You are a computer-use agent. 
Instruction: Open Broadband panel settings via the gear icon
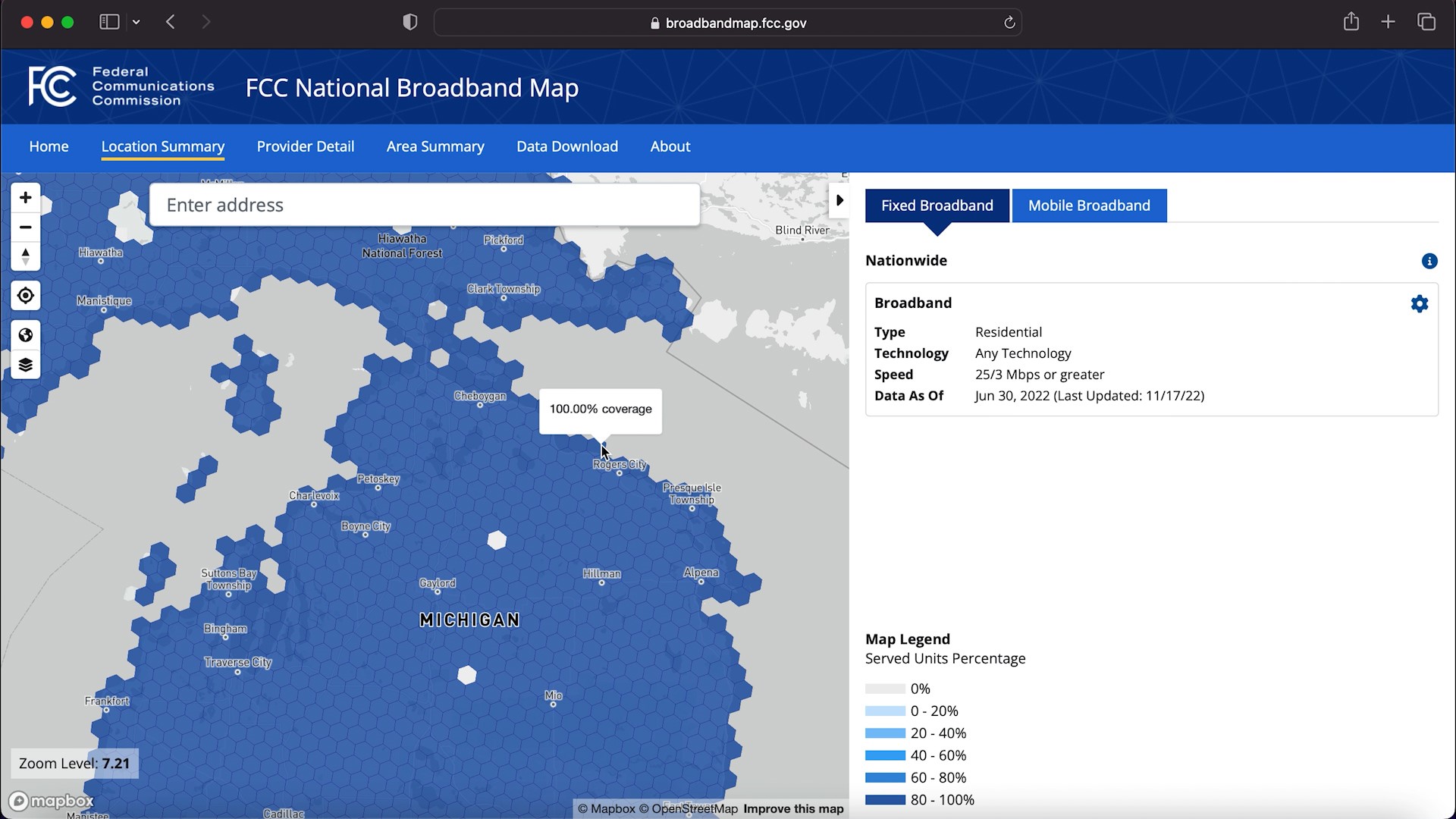1419,303
